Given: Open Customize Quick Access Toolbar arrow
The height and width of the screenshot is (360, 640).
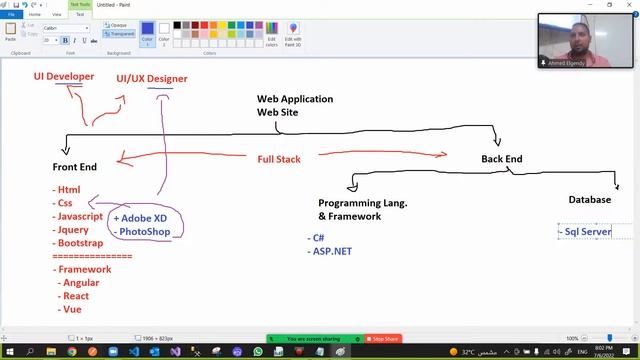Looking at the screenshot, I should (41, 5).
